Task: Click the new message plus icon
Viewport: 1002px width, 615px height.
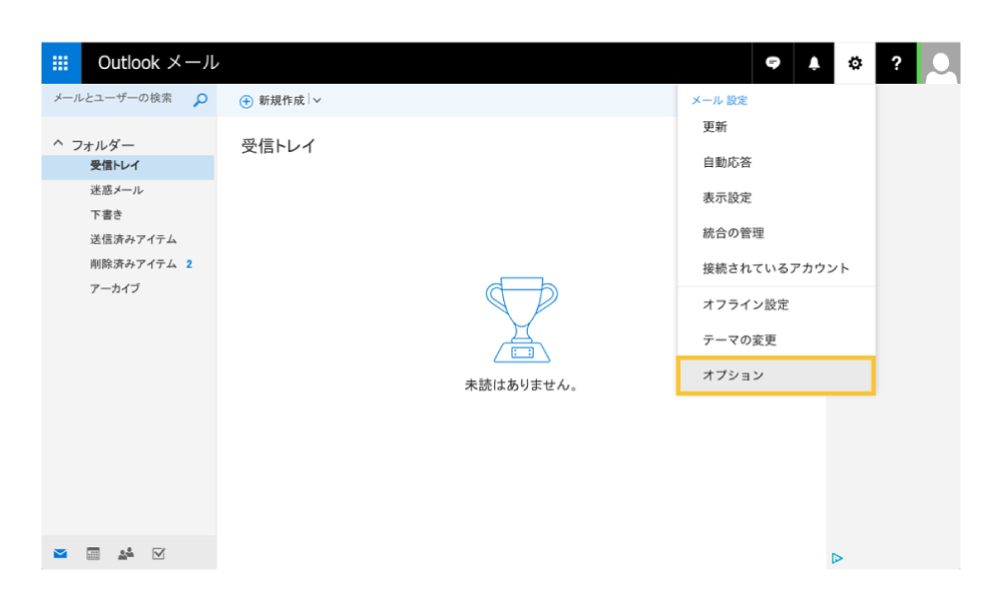Action: point(246,101)
